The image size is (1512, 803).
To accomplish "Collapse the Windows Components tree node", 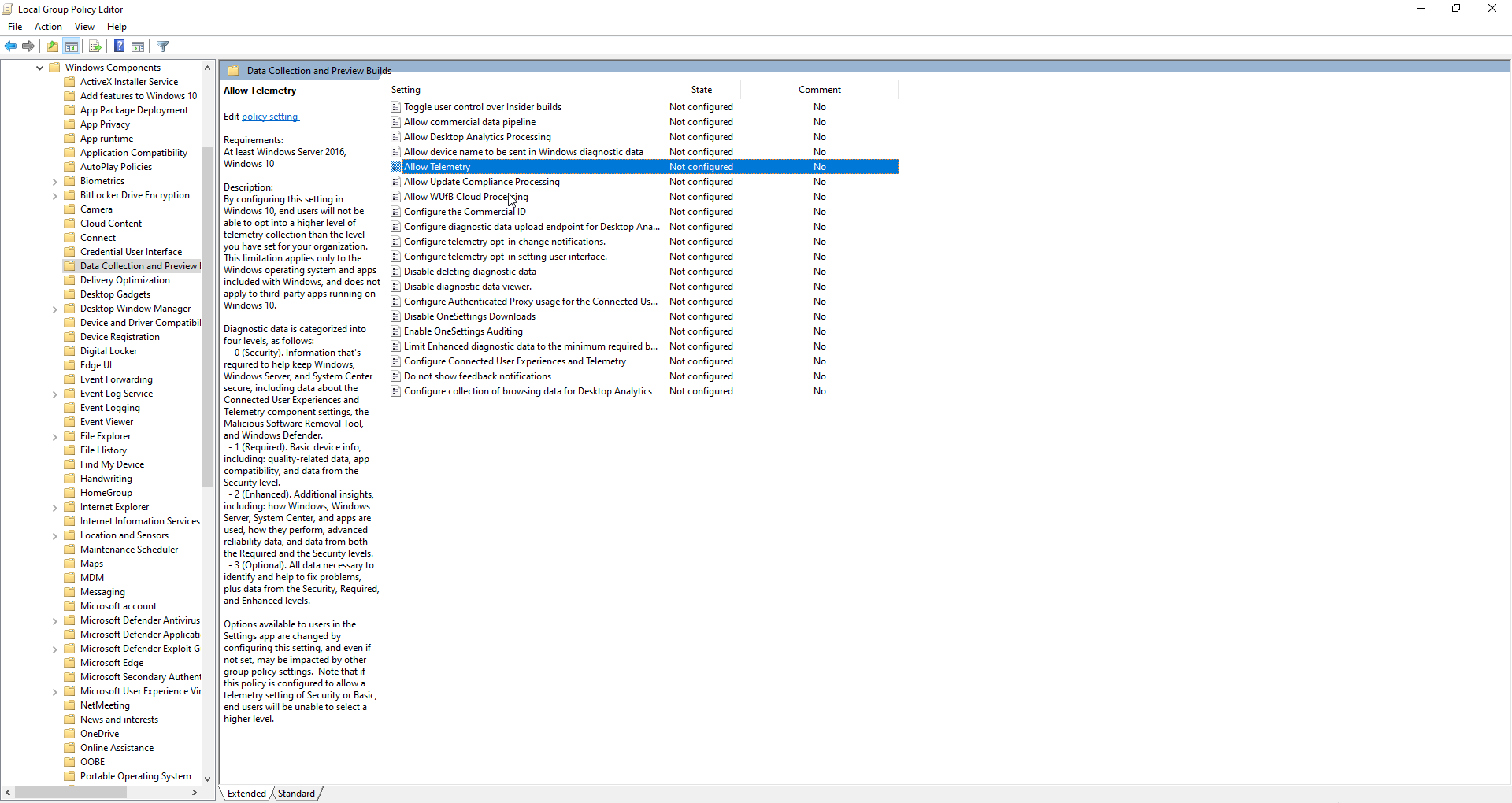I will [x=39, y=67].
